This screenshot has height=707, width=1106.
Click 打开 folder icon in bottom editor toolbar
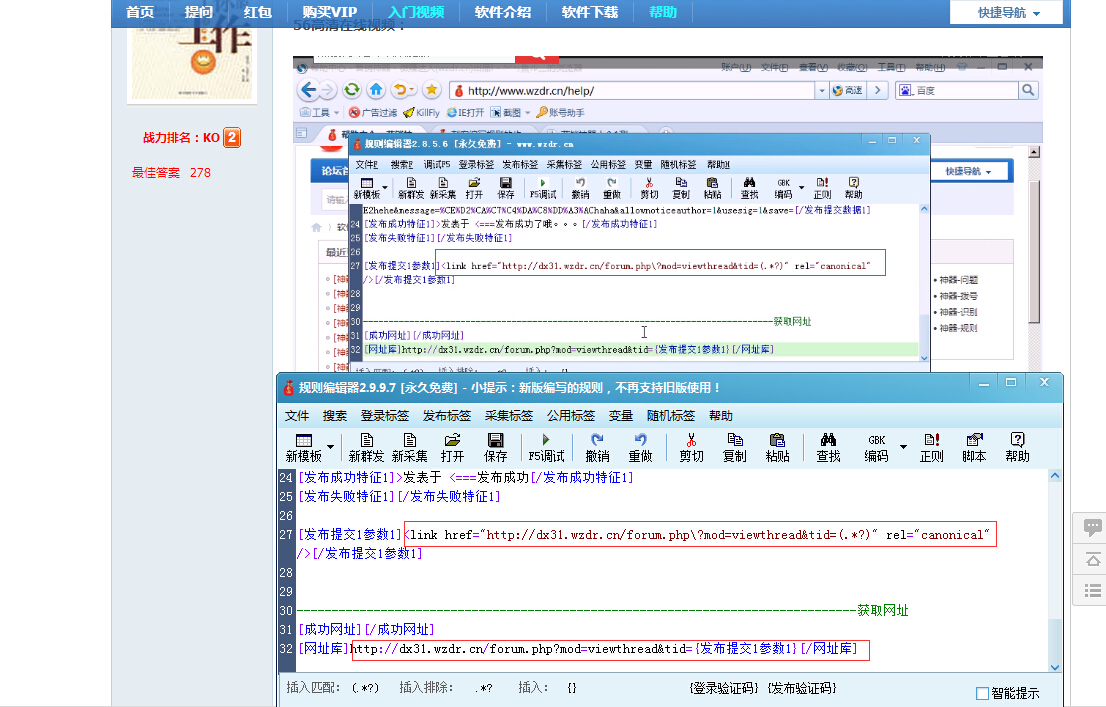pos(452,446)
